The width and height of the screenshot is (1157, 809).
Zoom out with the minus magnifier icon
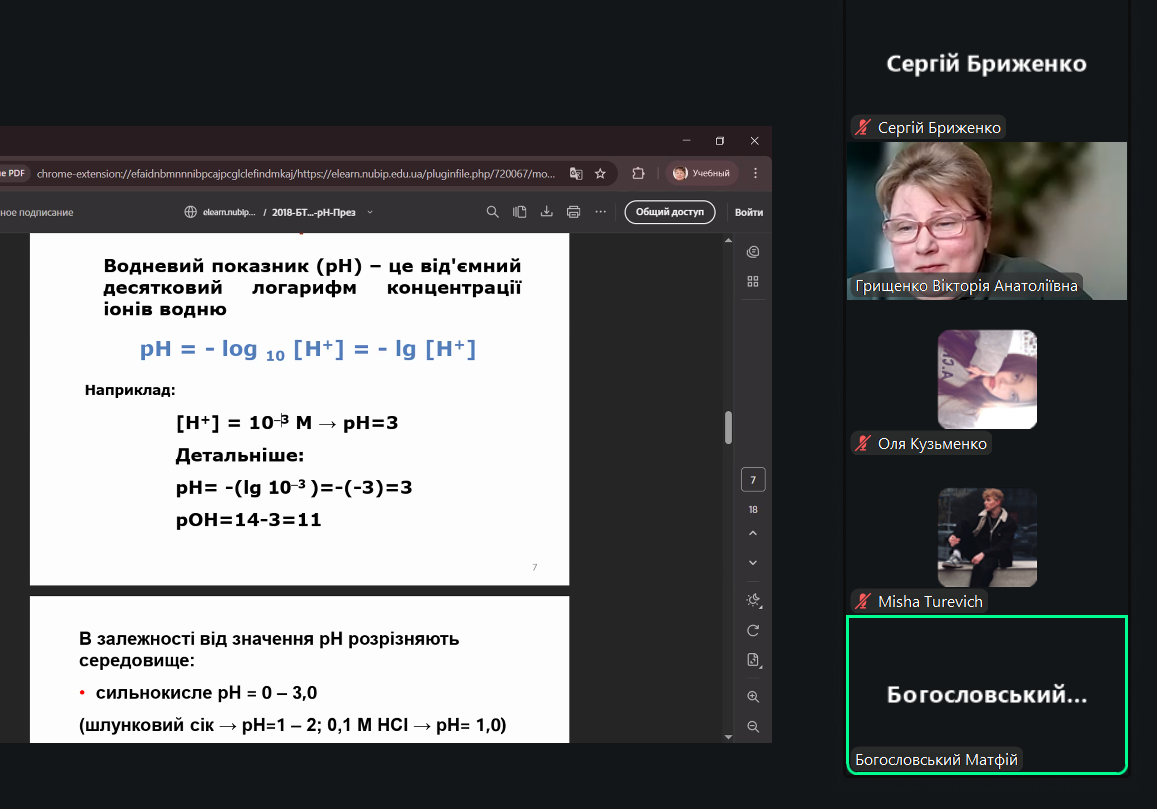pos(753,726)
